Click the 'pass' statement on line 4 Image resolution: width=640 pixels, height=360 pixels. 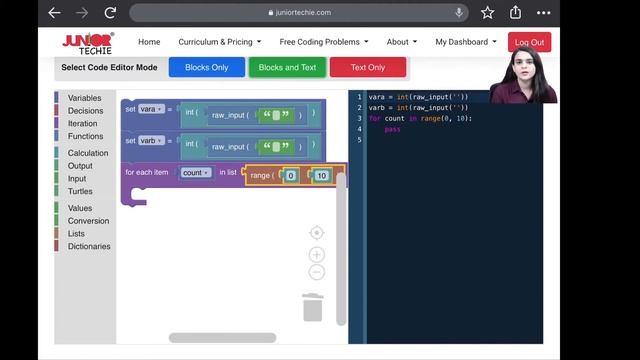point(392,129)
